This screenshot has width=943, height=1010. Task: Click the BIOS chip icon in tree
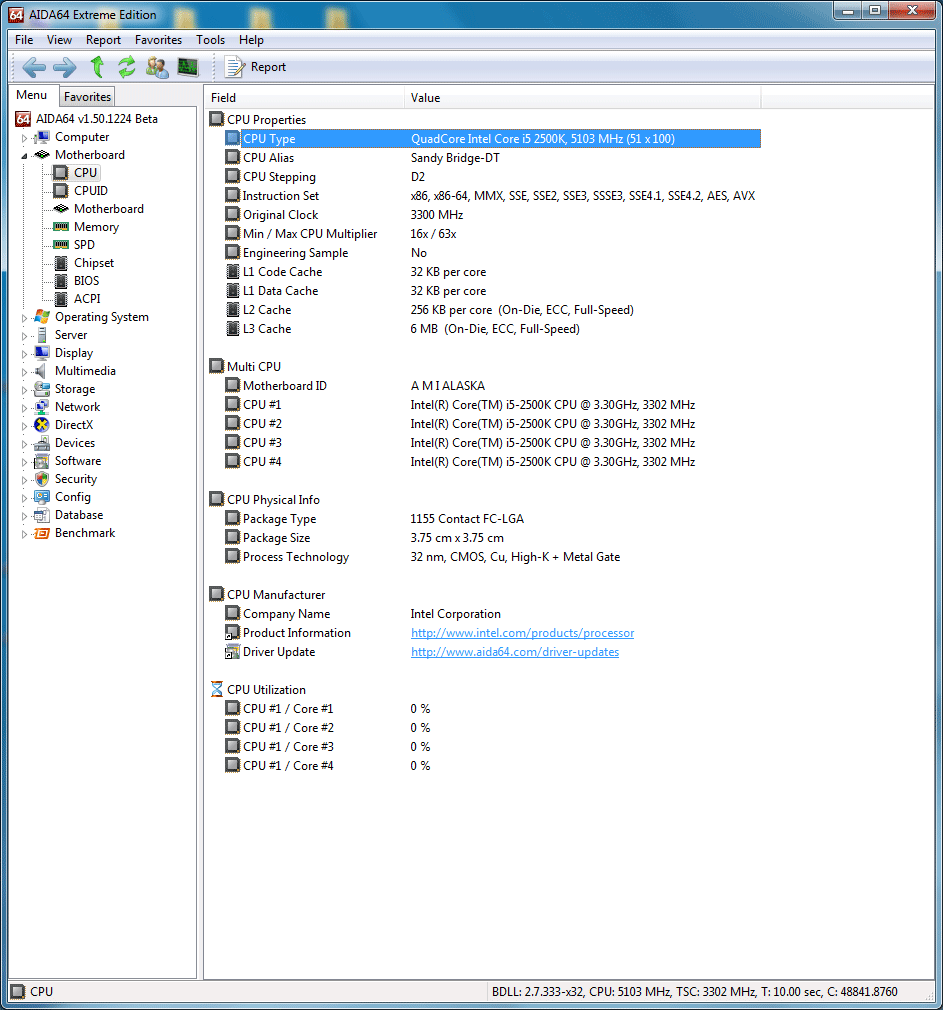coord(61,281)
